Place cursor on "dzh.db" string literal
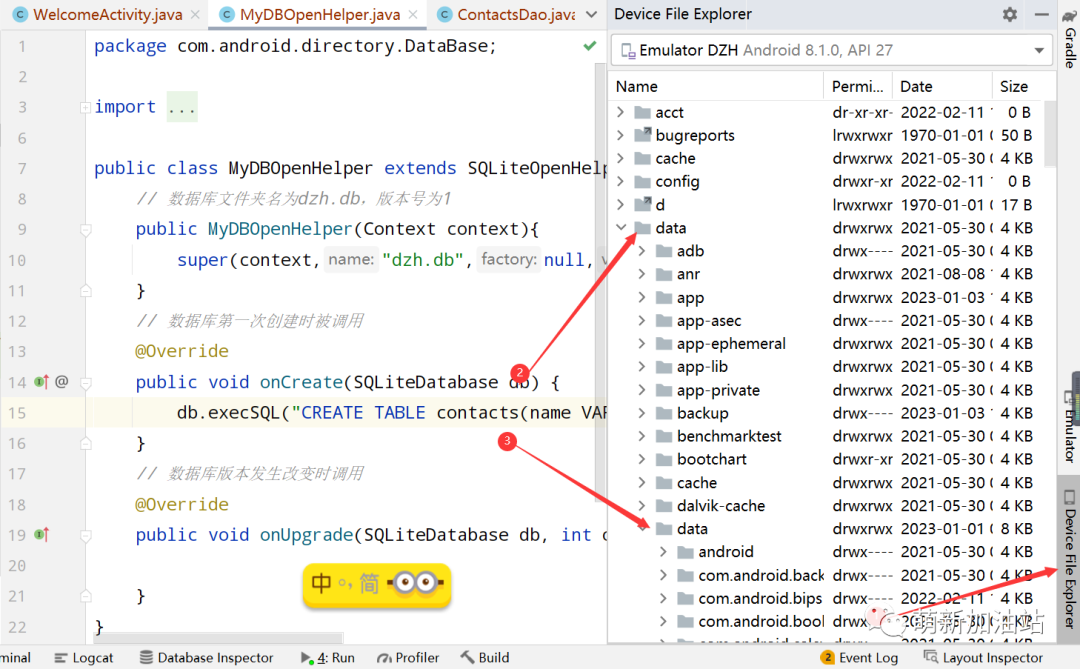The height and width of the screenshot is (669, 1080). click(x=422, y=260)
